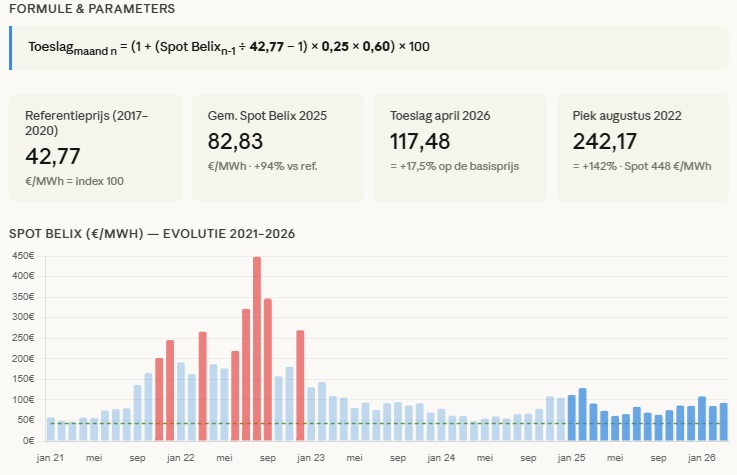737x475 pixels.
Task: Open the Gem. Spot Belix 2025 card
Action: [x=278, y=148]
